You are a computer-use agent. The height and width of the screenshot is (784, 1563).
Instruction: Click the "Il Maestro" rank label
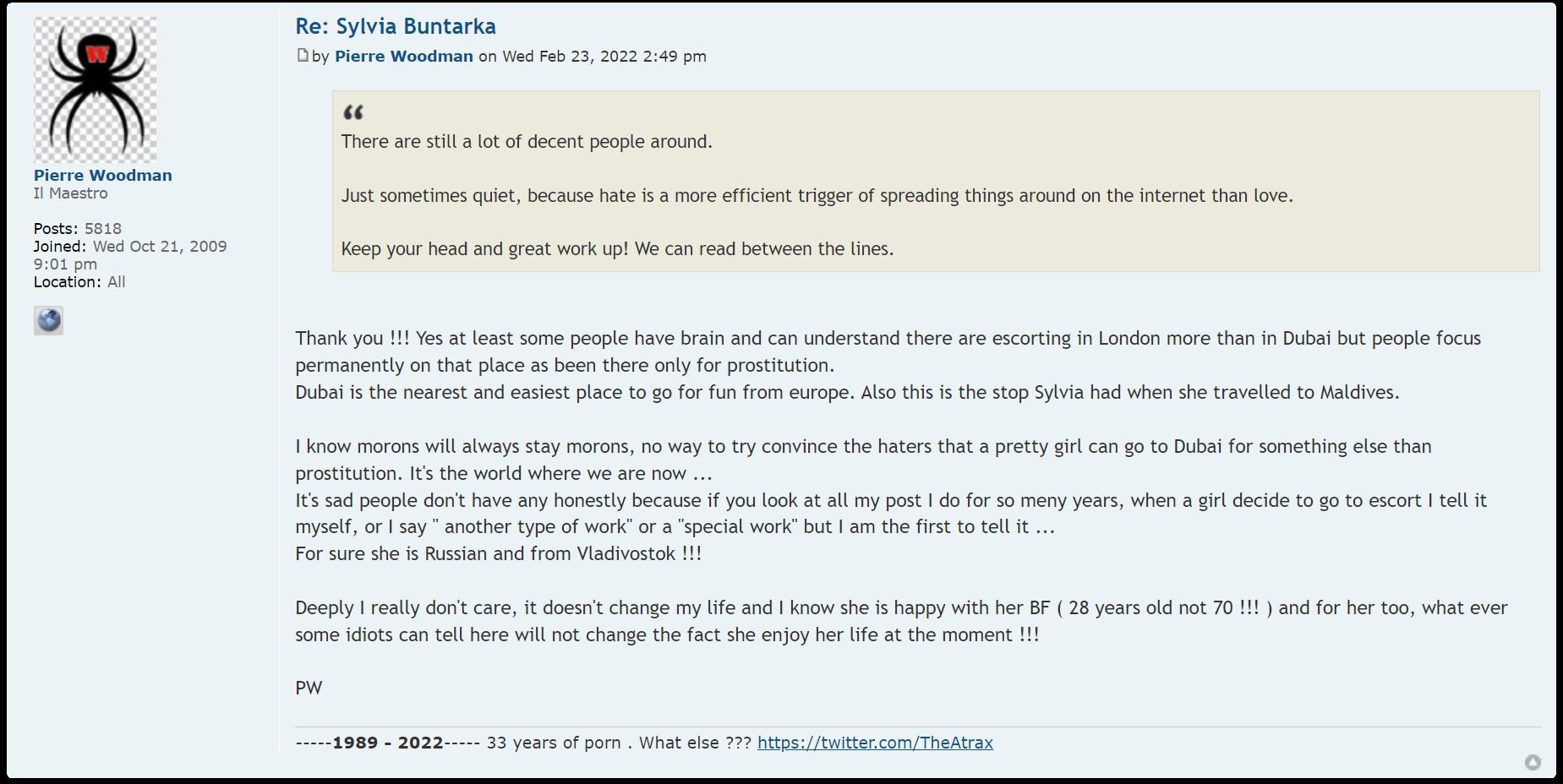(70, 193)
